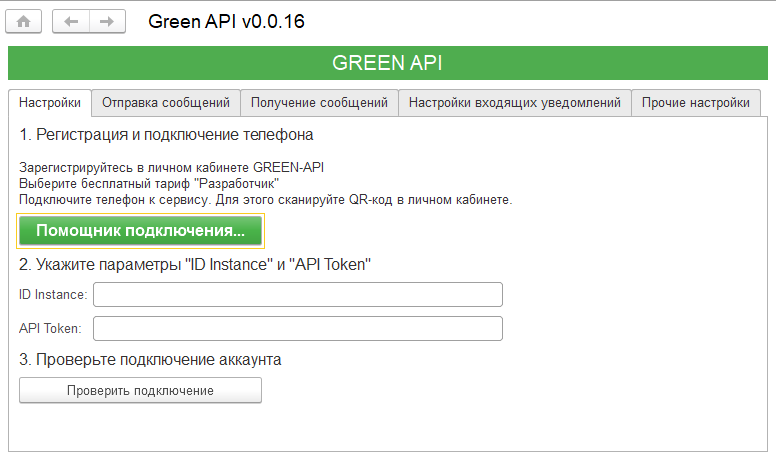Navigate forward with the right arrow

(x=107, y=21)
